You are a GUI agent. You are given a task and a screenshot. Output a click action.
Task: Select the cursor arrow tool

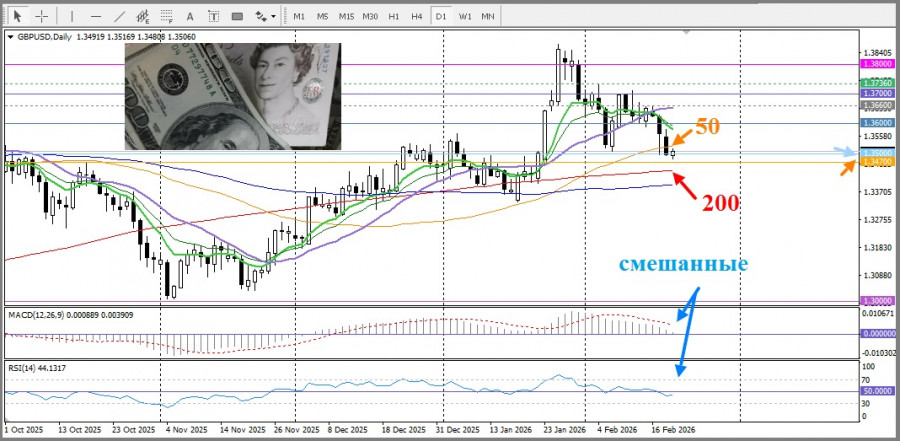(16, 16)
